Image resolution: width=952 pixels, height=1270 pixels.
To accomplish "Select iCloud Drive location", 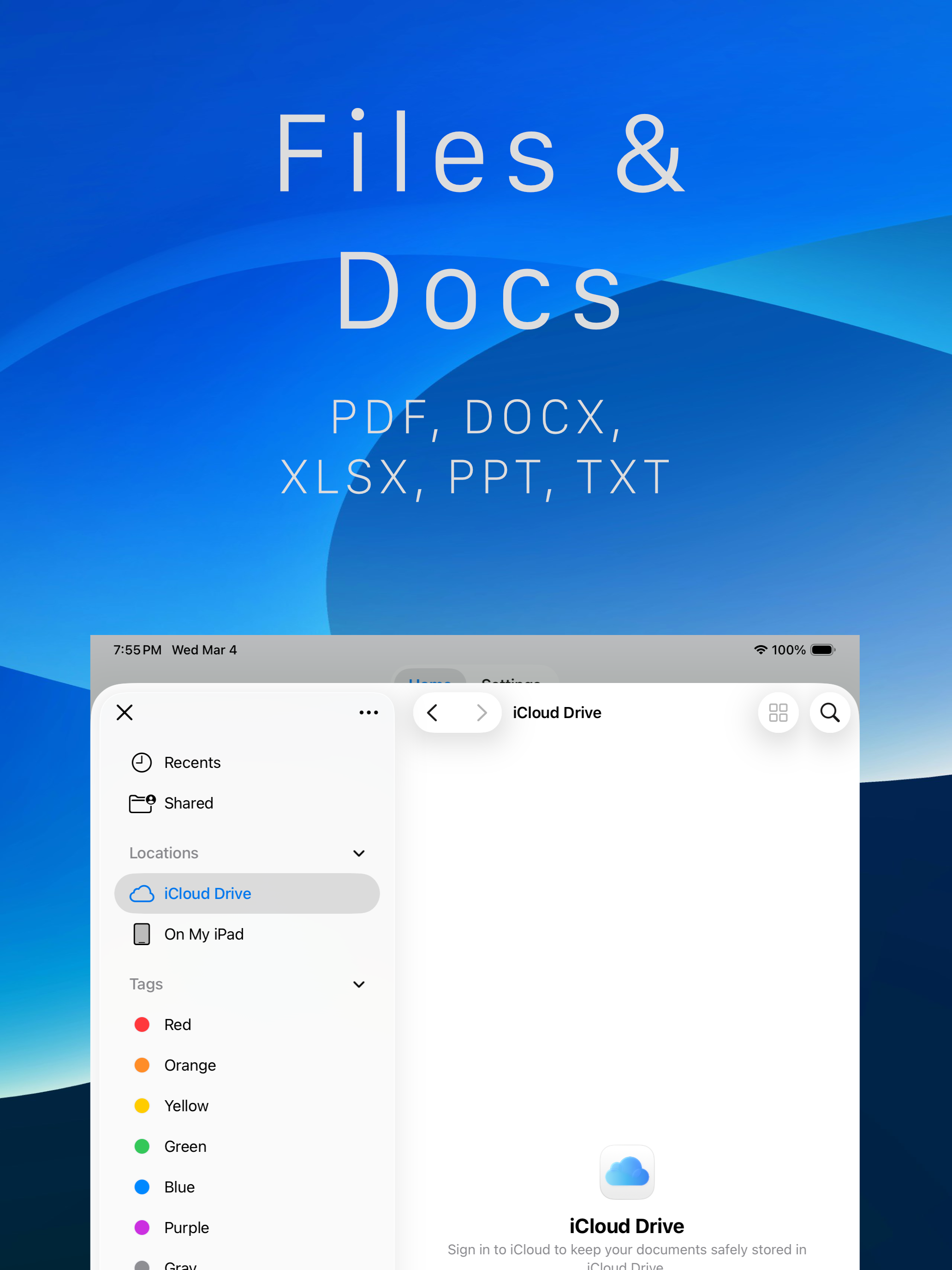I will pyautogui.click(x=247, y=893).
